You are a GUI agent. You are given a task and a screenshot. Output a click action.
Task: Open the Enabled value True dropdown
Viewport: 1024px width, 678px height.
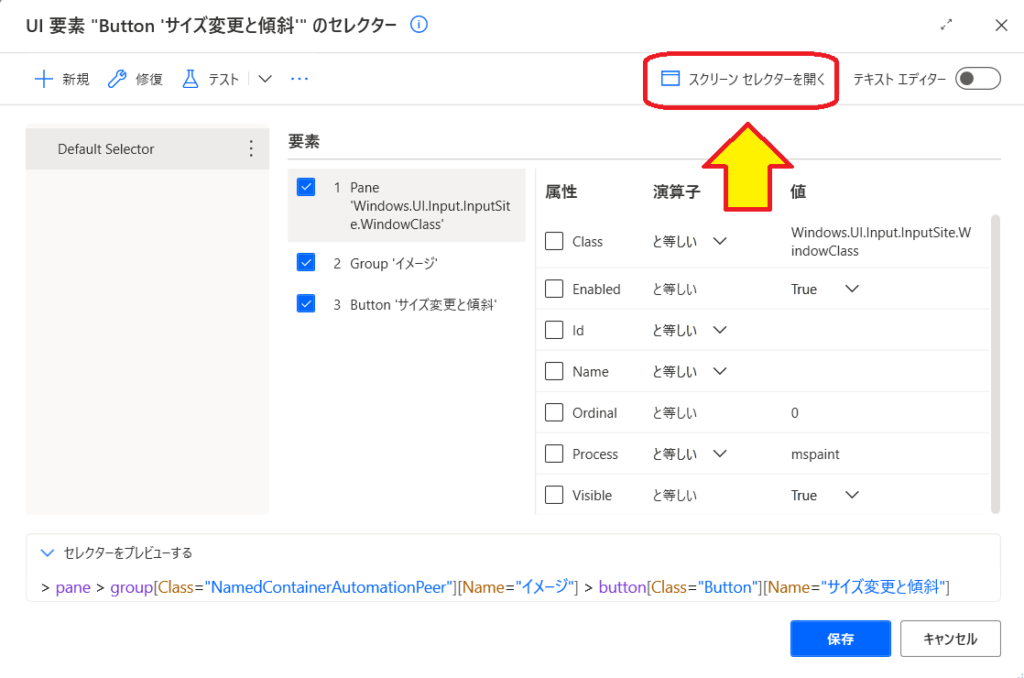[851, 289]
